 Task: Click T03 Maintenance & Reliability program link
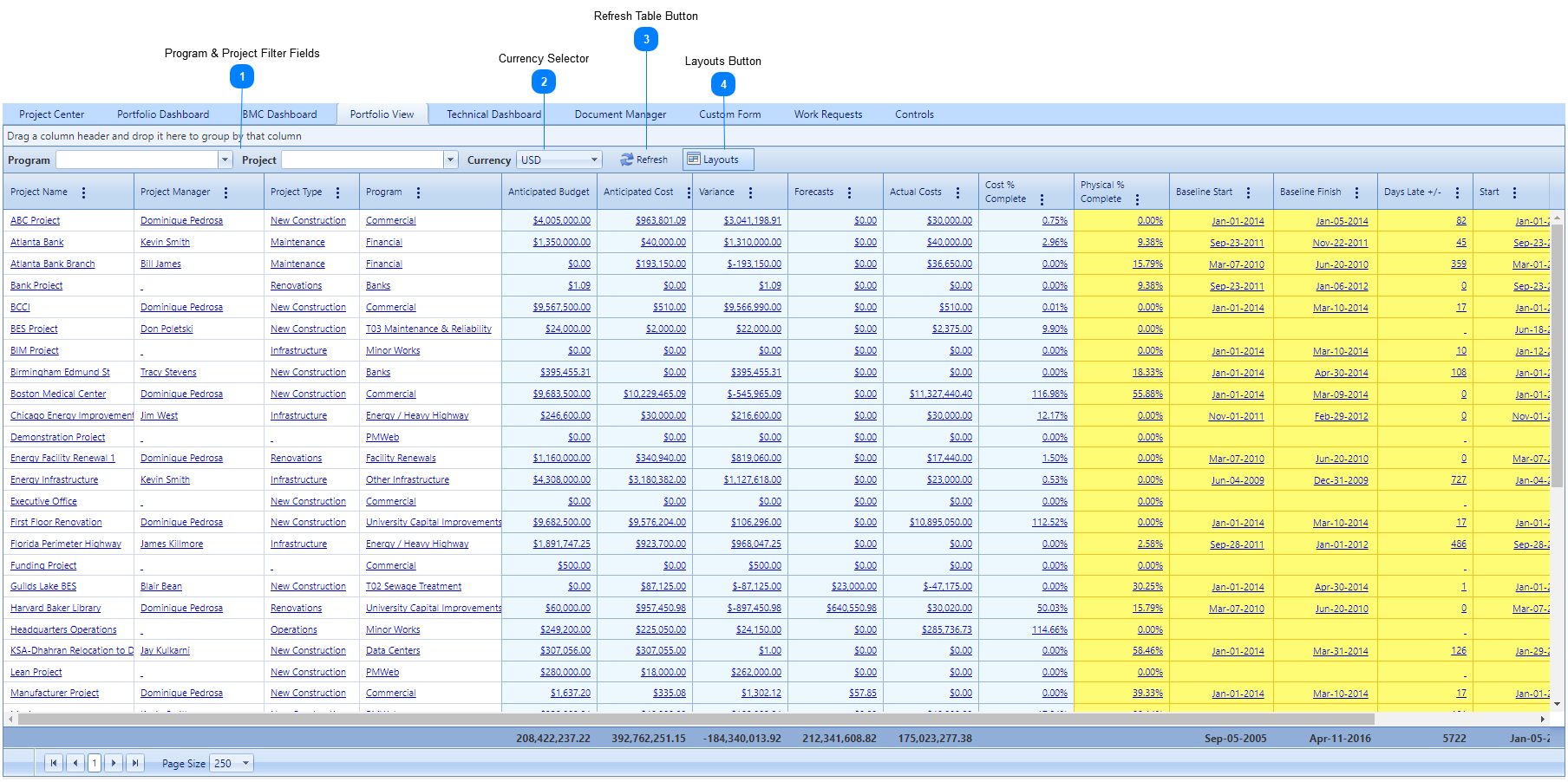click(x=428, y=329)
